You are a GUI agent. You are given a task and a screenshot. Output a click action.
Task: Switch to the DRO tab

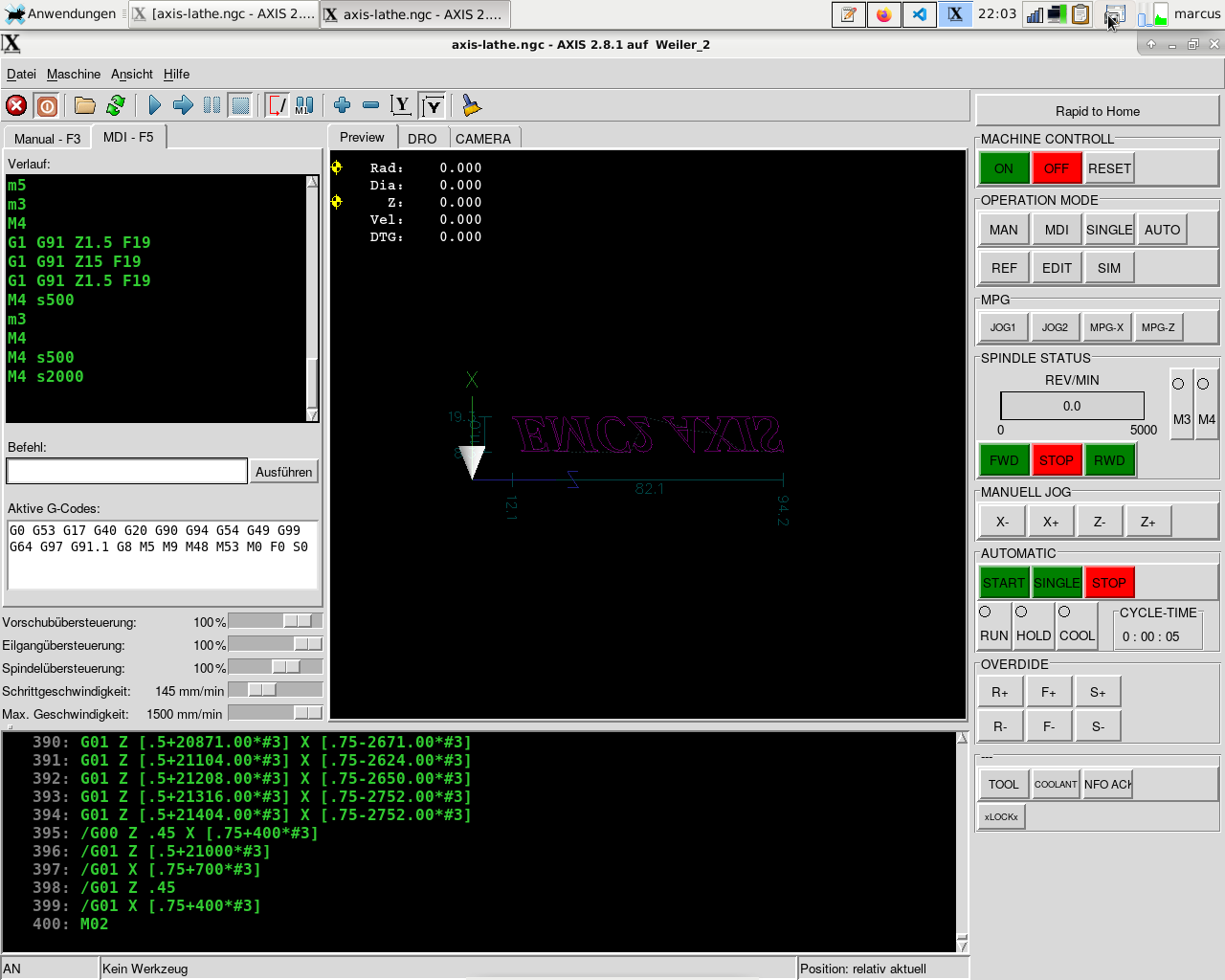[x=422, y=139]
